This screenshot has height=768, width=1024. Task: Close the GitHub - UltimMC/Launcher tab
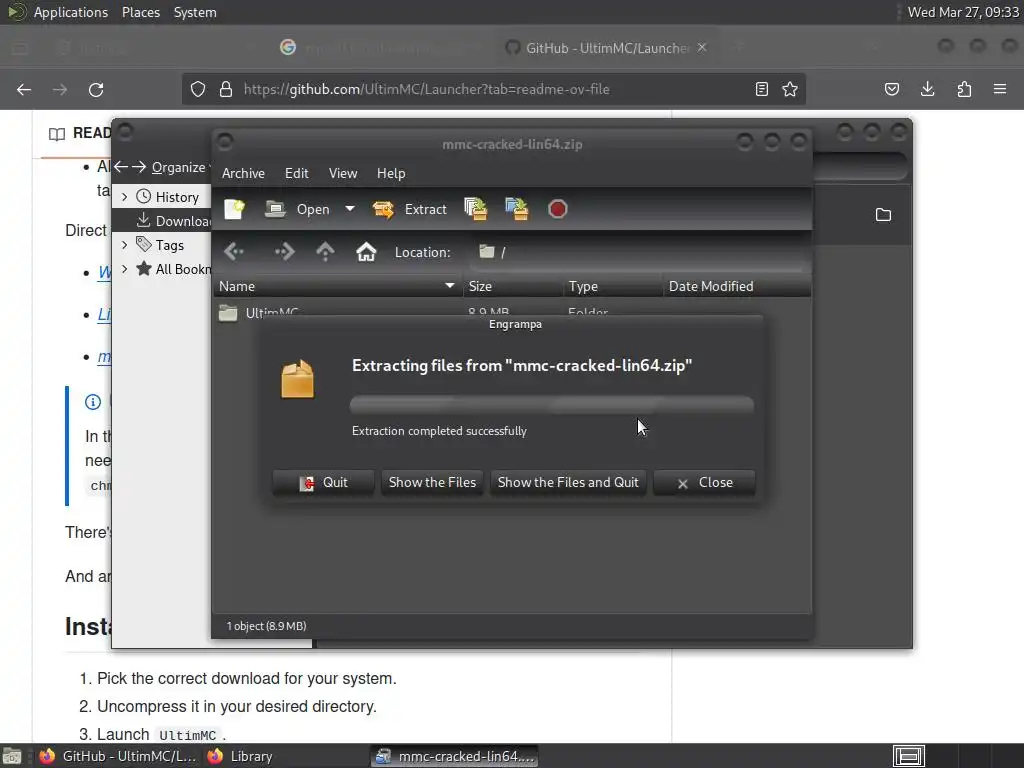[702, 48]
